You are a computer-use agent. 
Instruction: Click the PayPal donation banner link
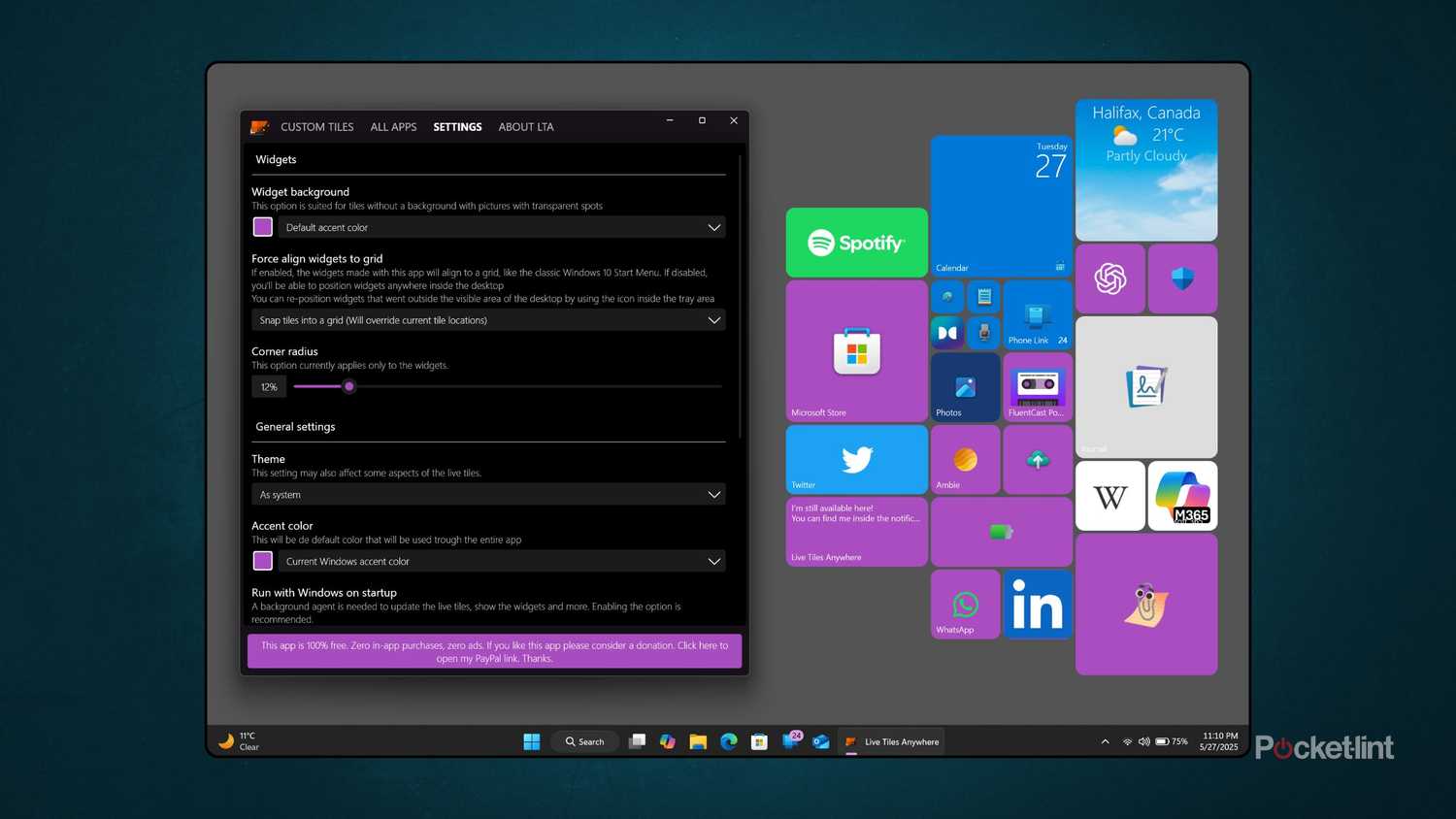click(493, 651)
